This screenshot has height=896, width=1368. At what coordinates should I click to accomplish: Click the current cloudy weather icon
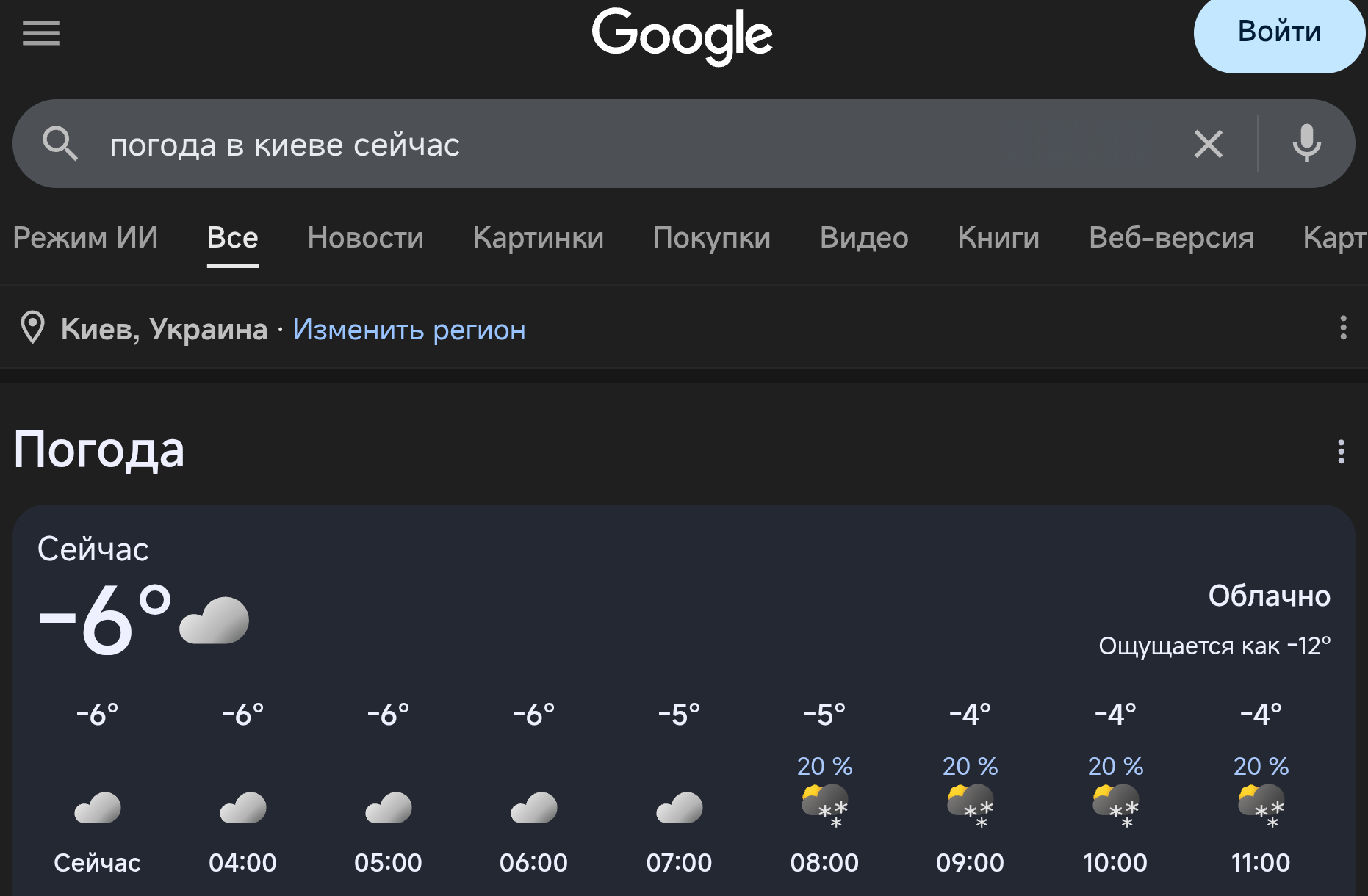point(215,621)
